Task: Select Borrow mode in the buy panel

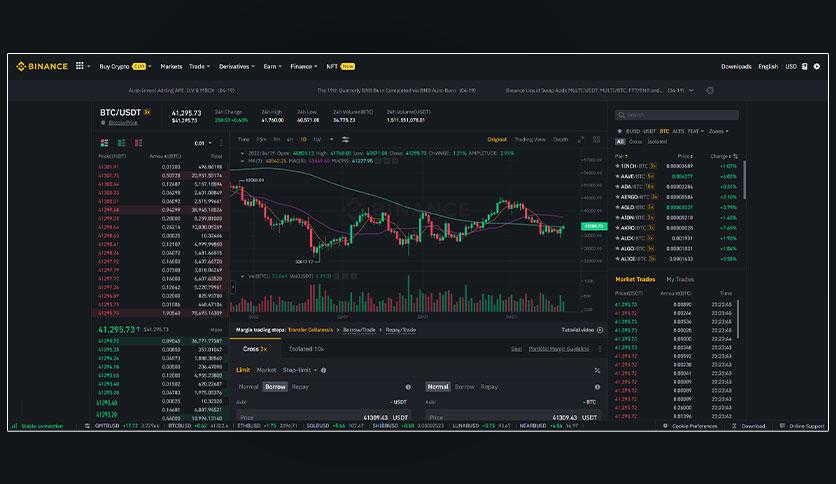Action: coord(275,387)
